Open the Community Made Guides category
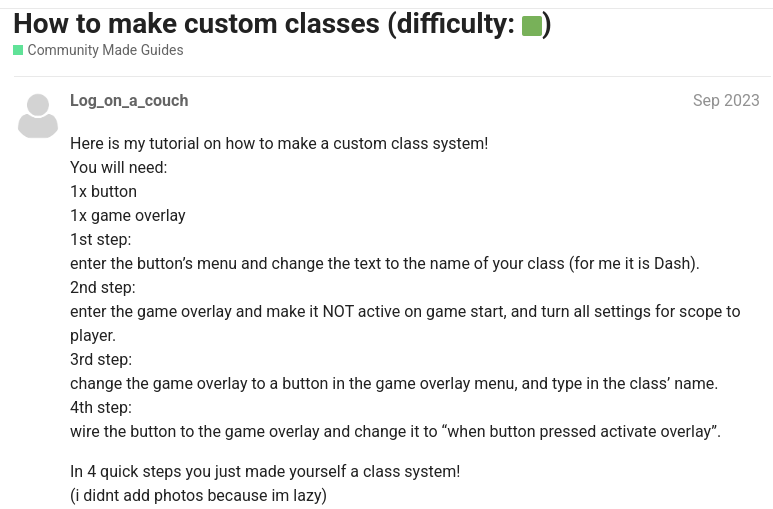The image size is (773, 509). [105, 50]
